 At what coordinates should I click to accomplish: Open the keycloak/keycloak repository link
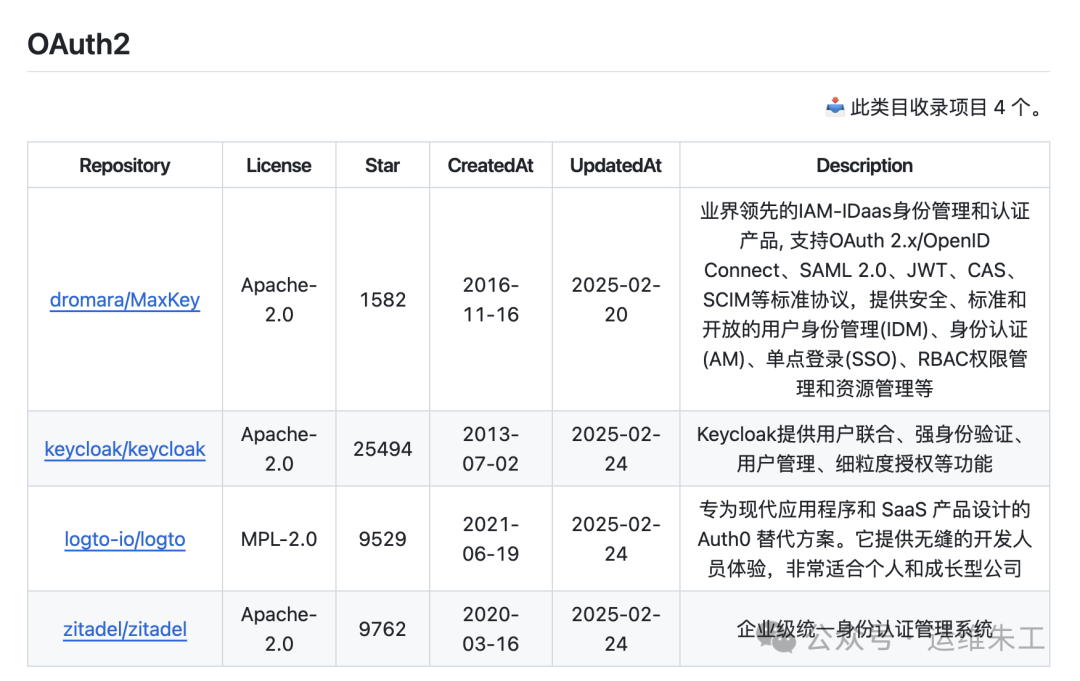click(x=125, y=449)
